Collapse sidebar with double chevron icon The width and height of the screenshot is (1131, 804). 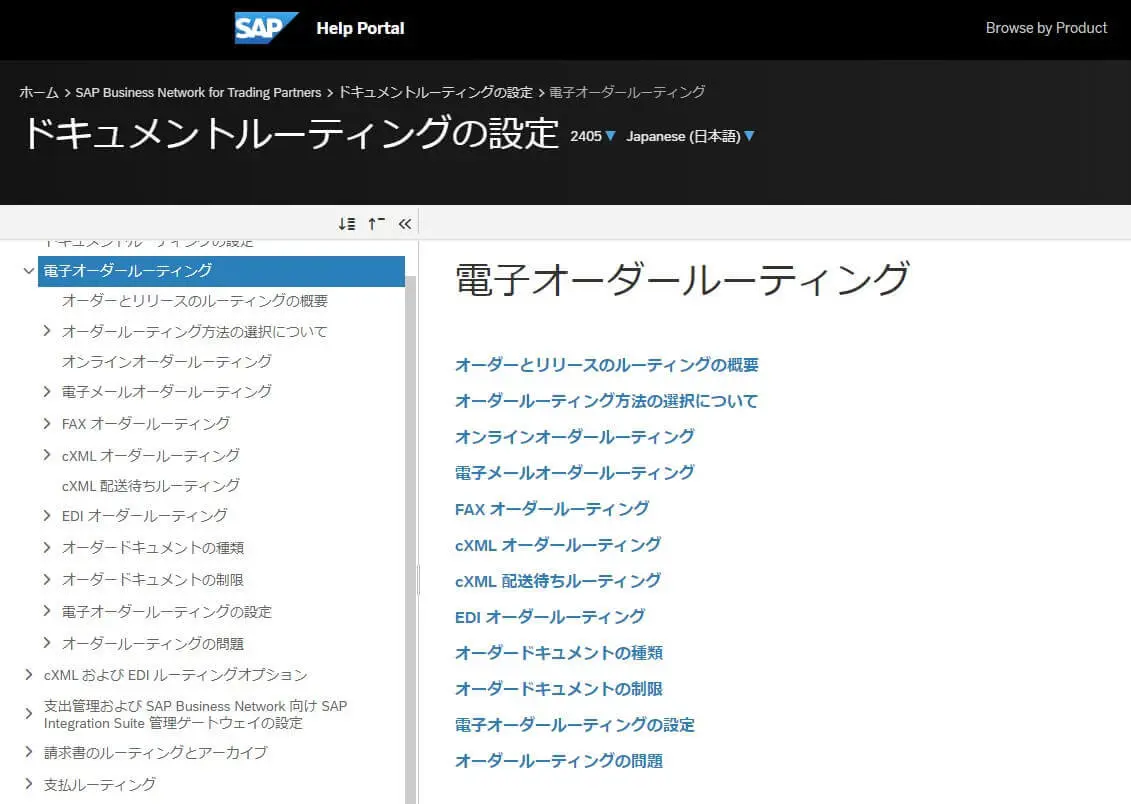tap(405, 224)
